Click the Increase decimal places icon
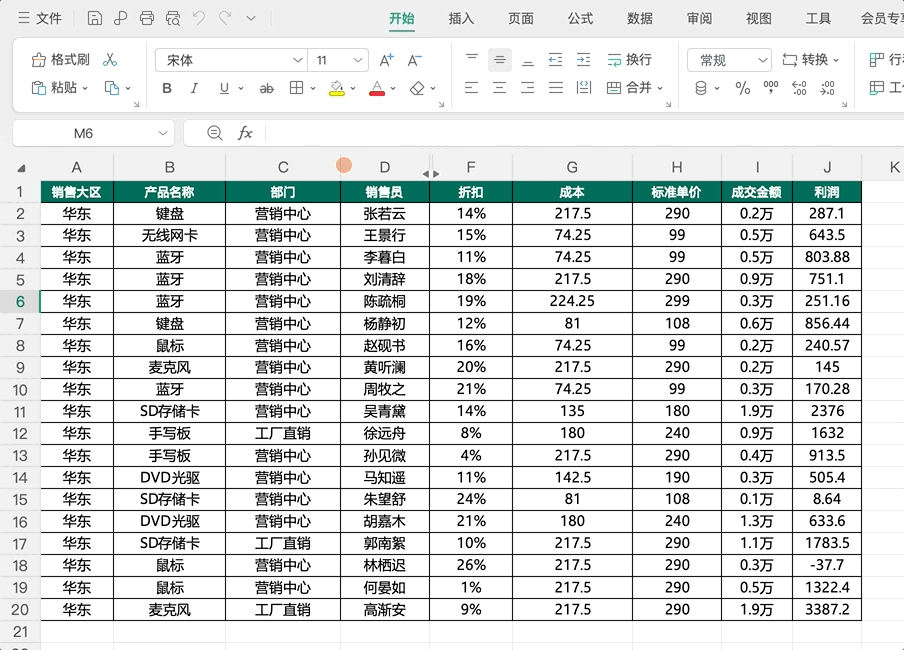Screen dimensions: 904x650 [799, 88]
